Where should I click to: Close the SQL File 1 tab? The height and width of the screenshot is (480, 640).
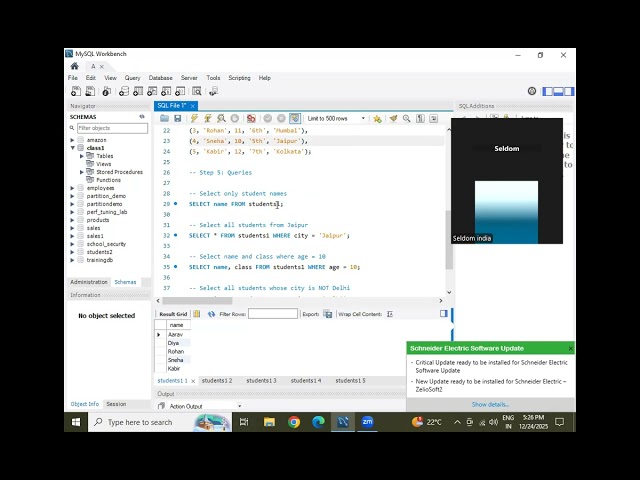click(193, 106)
